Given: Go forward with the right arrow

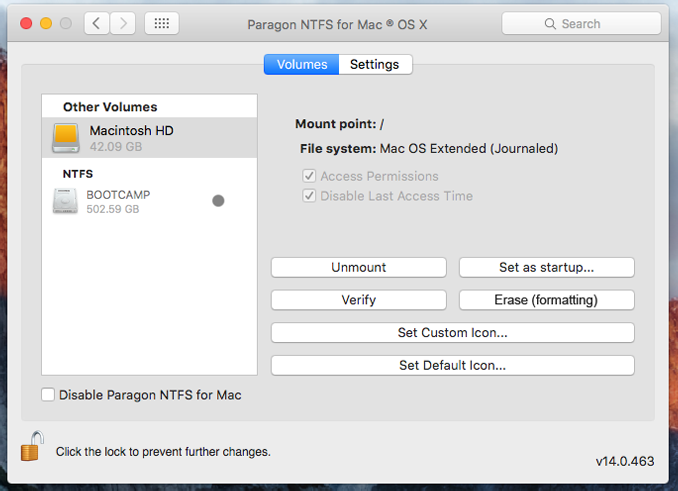Looking at the screenshot, I should [x=123, y=23].
